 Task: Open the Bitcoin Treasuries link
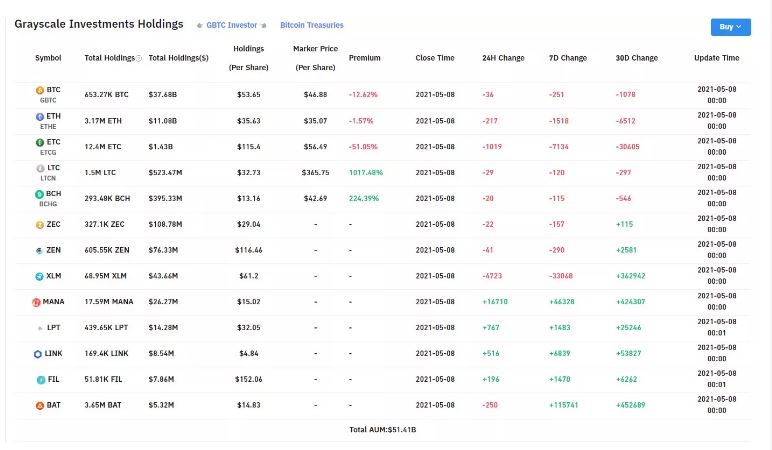coord(312,25)
